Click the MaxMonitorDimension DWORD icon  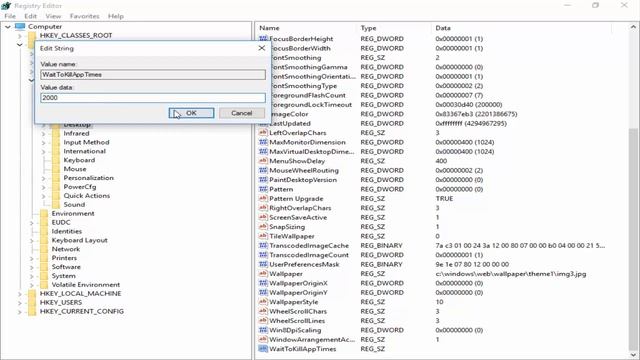click(x=263, y=142)
